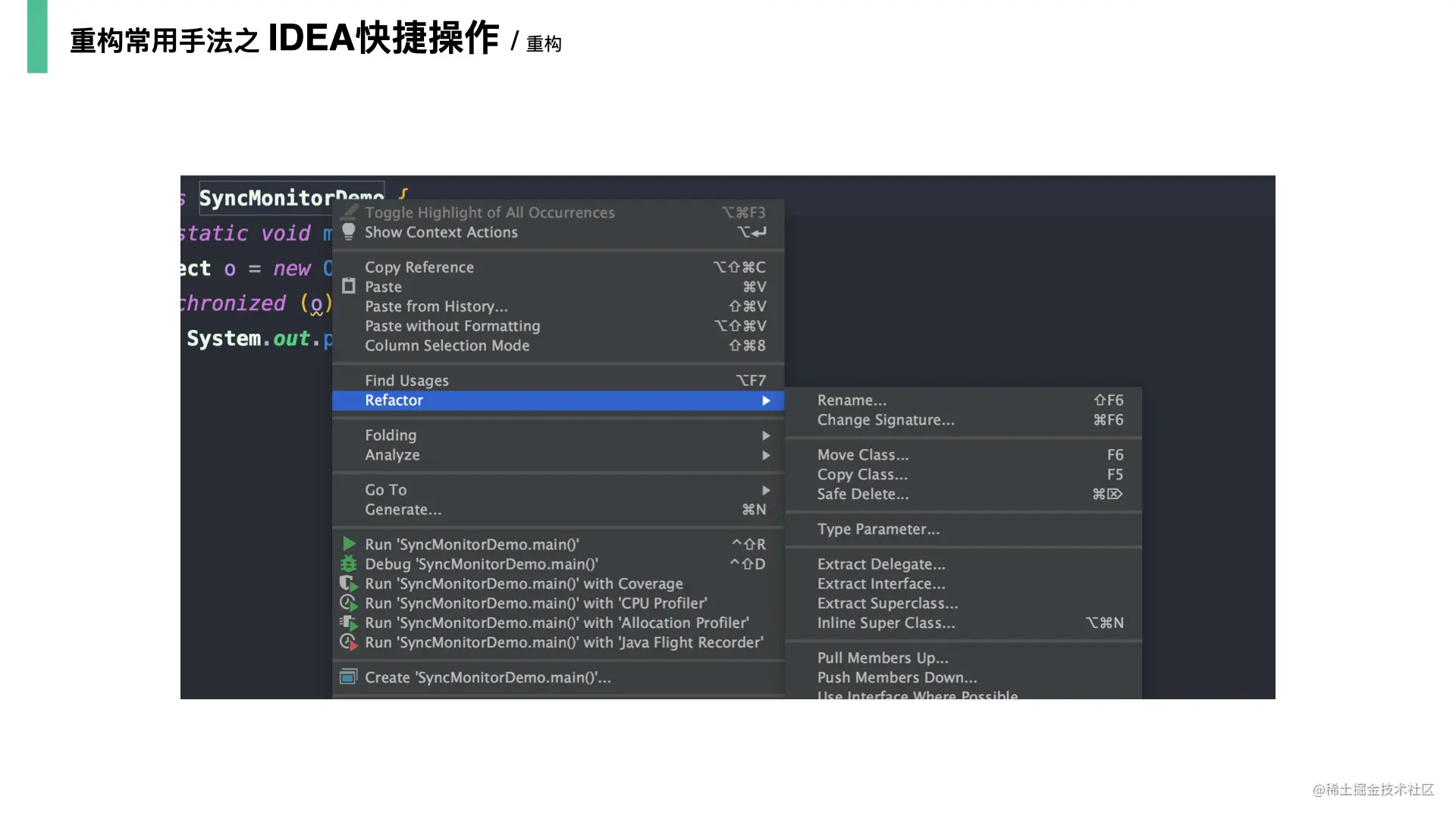Run SyncMonitorDemo.main() with 'Allocation Profiler'
1456x819 pixels.
tap(558, 623)
